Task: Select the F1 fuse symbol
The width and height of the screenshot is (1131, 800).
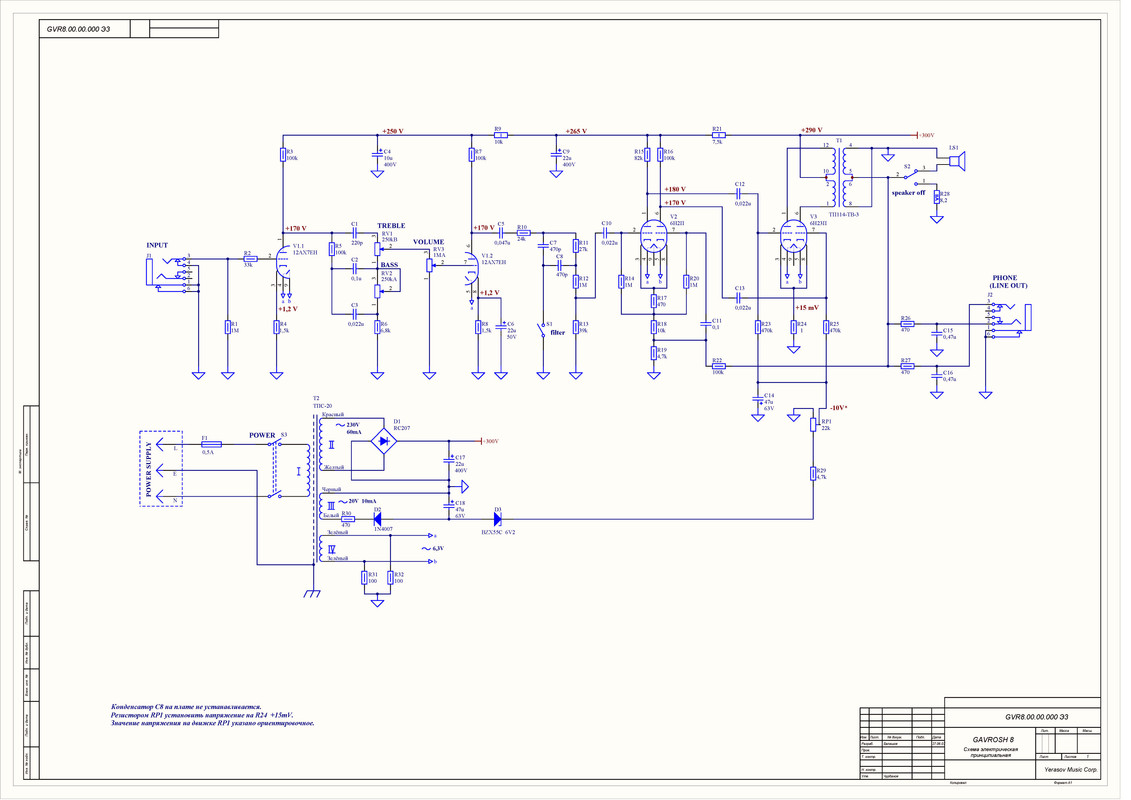Action: click(x=211, y=444)
